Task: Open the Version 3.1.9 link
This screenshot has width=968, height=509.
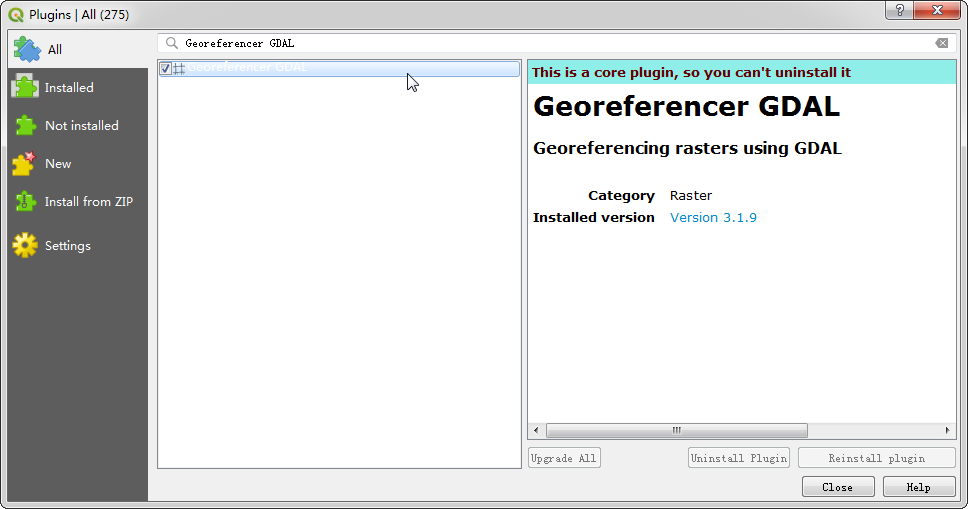Action: [713, 217]
